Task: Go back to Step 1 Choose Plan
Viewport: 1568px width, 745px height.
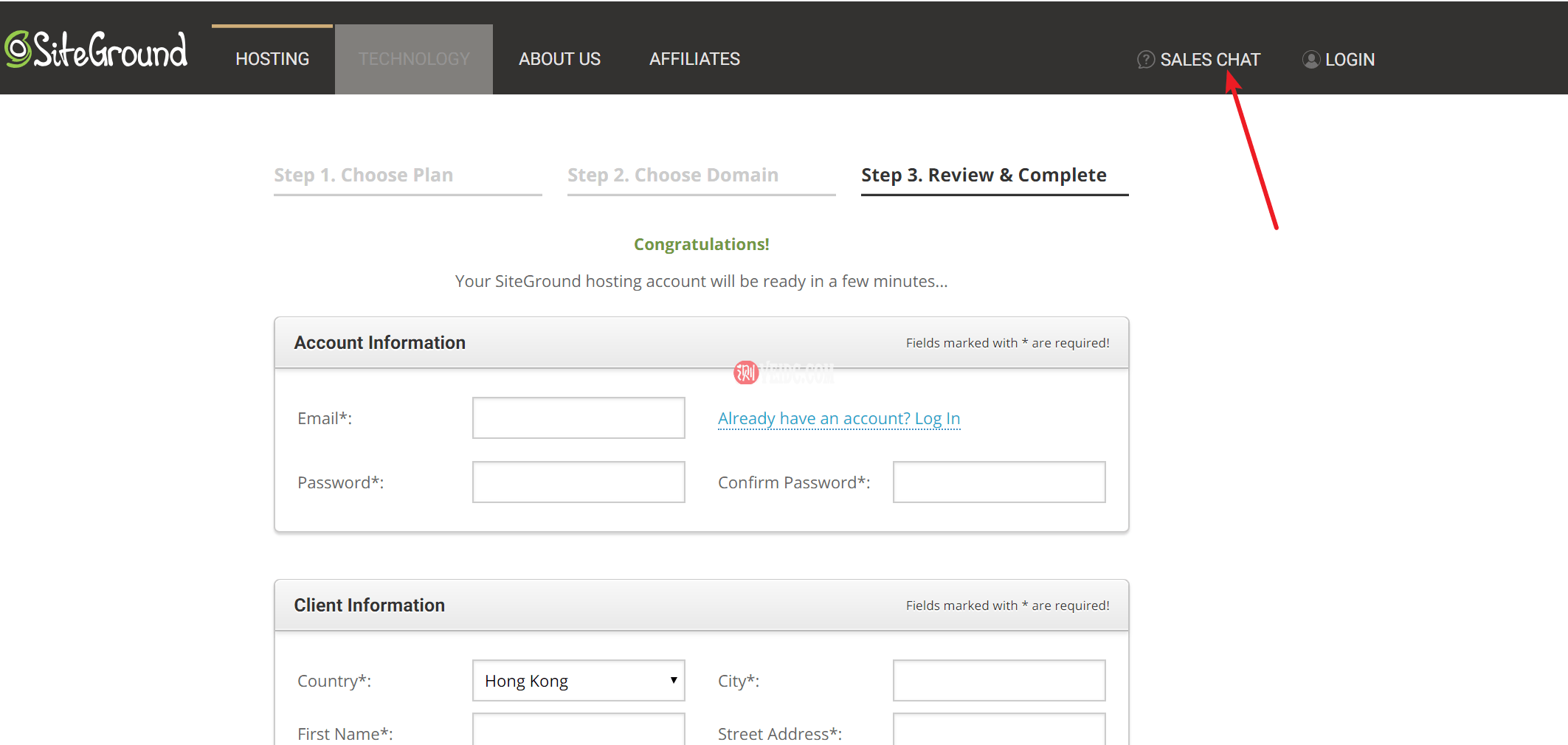Action: [x=364, y=176]
